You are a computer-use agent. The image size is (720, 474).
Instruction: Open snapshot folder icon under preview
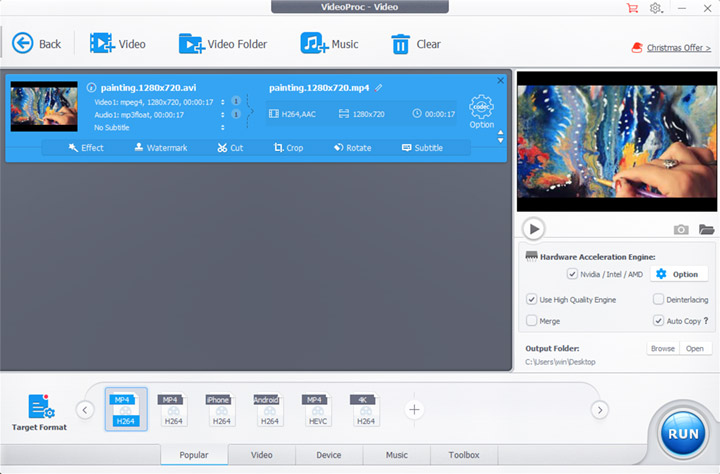(706, 229)
